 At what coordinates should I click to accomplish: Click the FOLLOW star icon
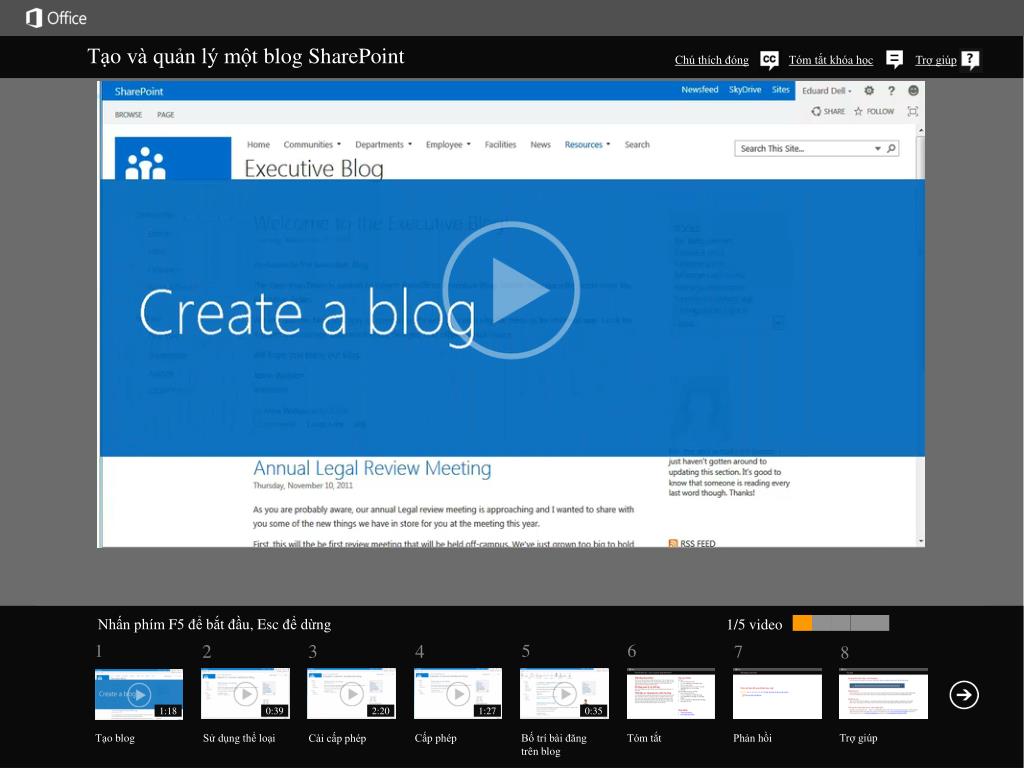click(x=858, y=112)
